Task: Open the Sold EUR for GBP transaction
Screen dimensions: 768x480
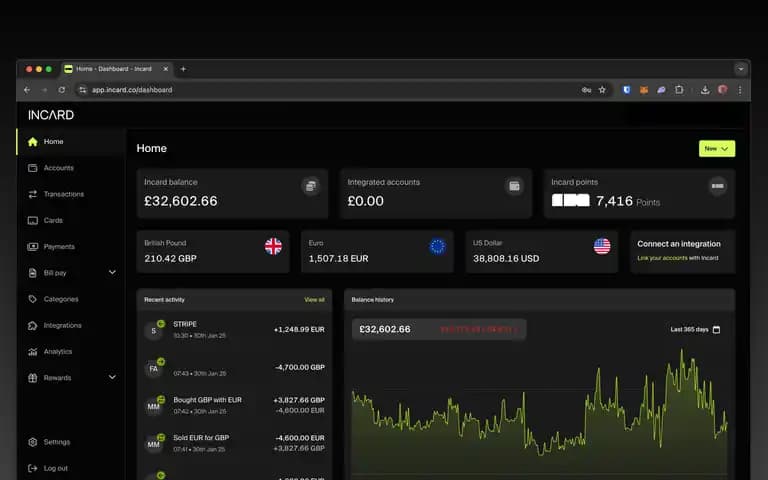Action: coord(234,443)
